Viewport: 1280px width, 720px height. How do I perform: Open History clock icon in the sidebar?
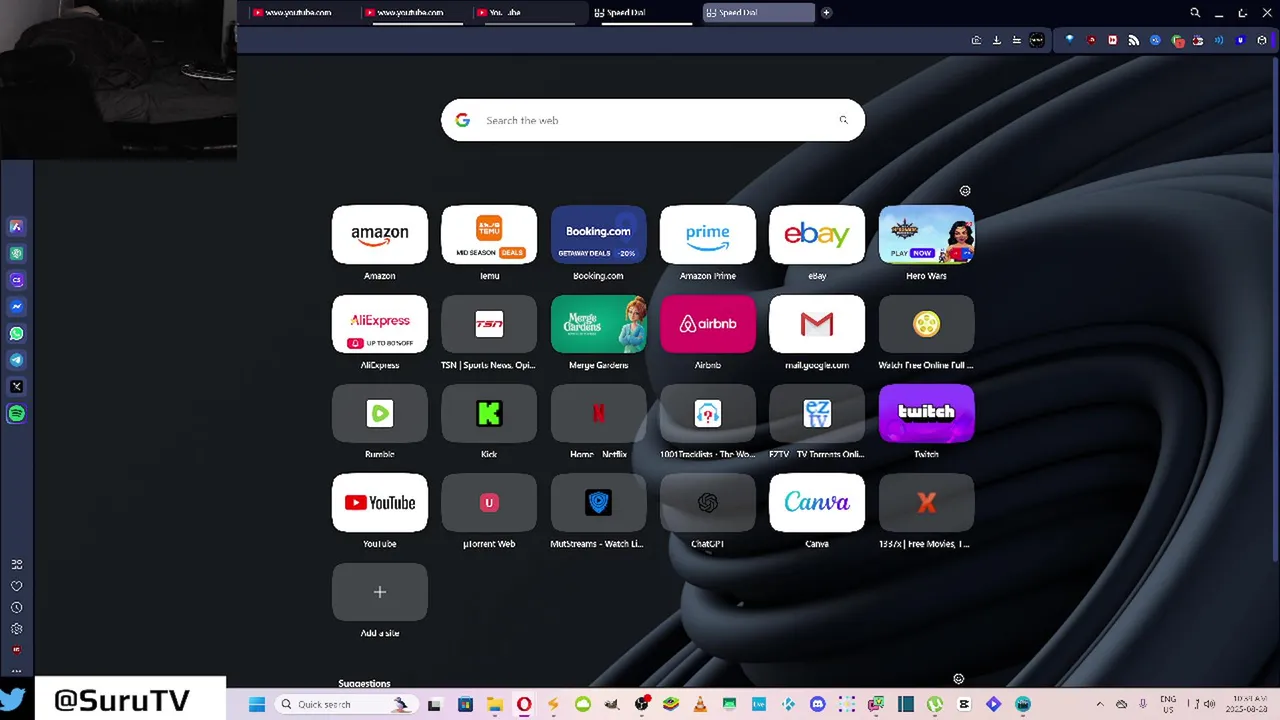tap(16, 607)
